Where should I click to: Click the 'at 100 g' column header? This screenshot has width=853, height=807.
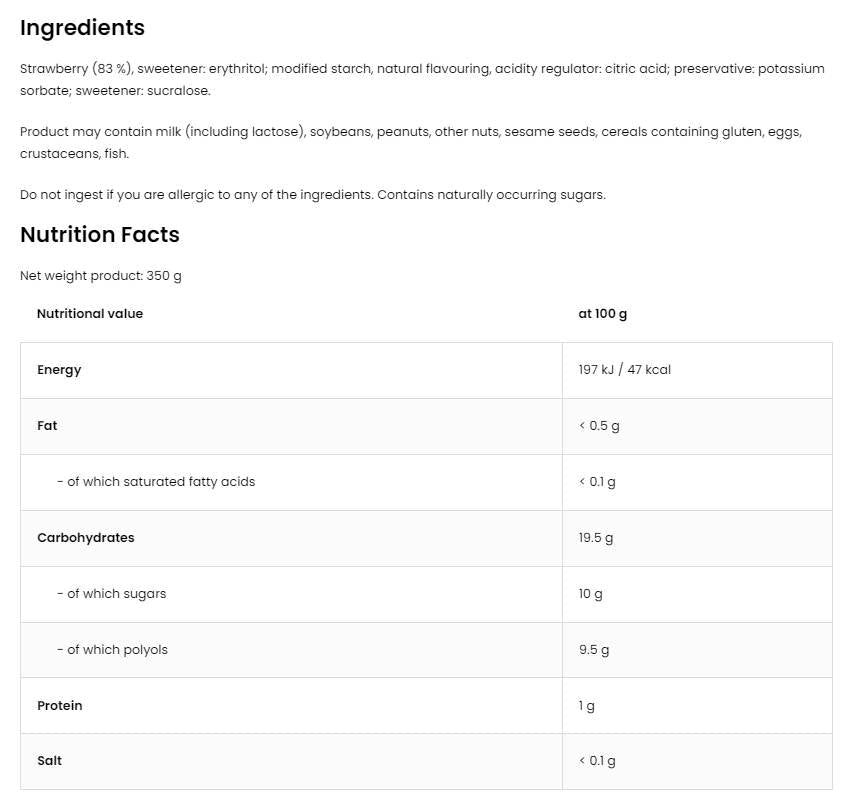click(x=603, y=314)
